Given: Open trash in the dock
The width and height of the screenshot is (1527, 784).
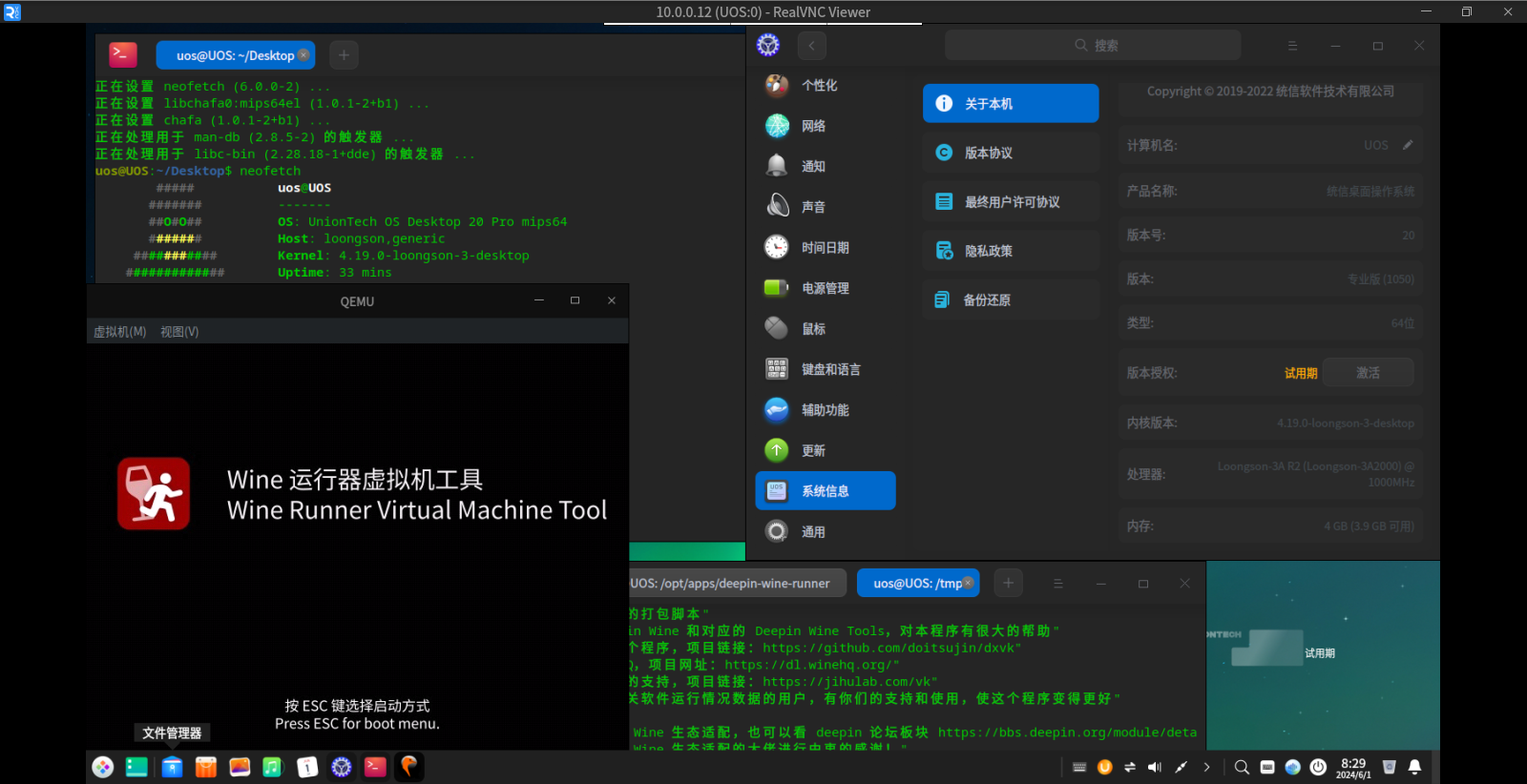Looking at the screenshot, I should (1390, 767).
